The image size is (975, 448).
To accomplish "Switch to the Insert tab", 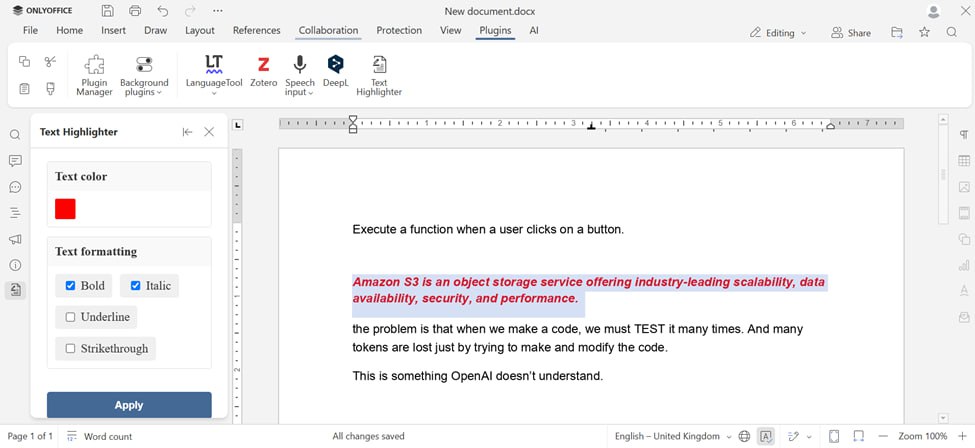I will pyautogui.click(x=114, y=30).
